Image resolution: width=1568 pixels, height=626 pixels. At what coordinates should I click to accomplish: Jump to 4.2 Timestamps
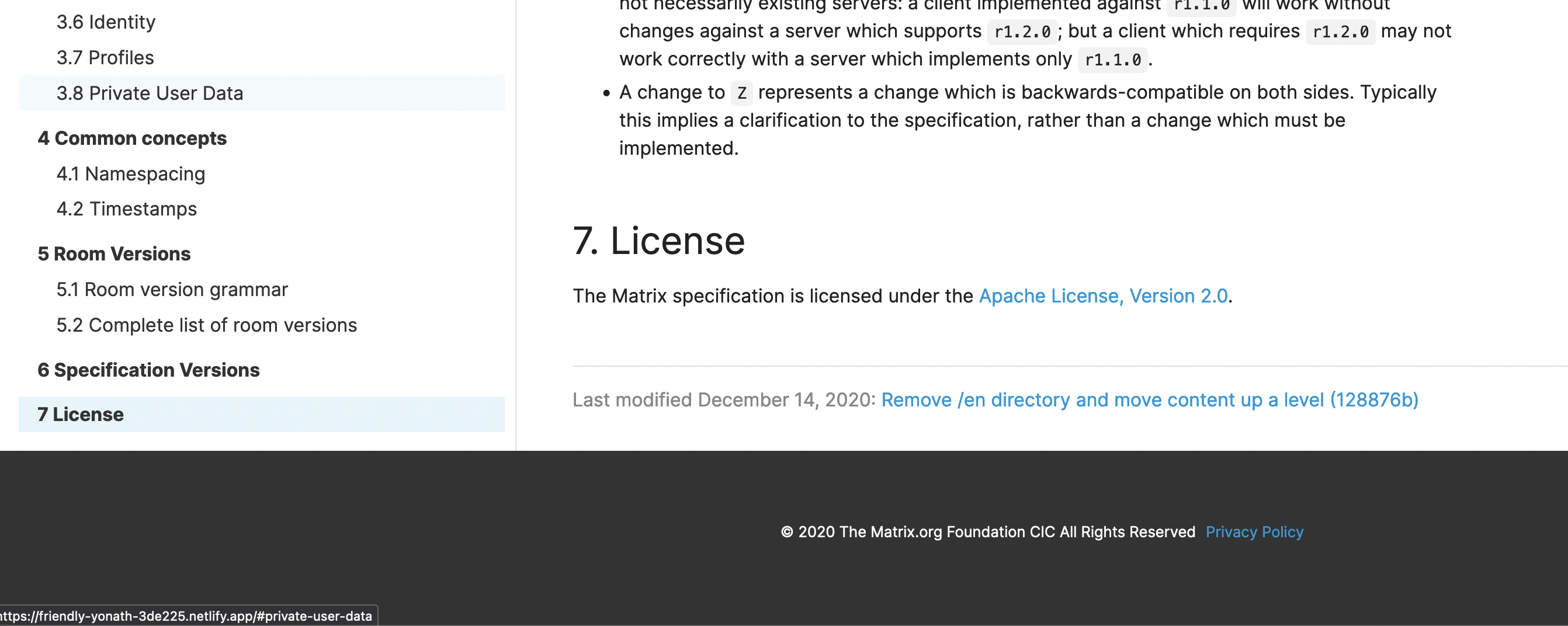(127, 208)
